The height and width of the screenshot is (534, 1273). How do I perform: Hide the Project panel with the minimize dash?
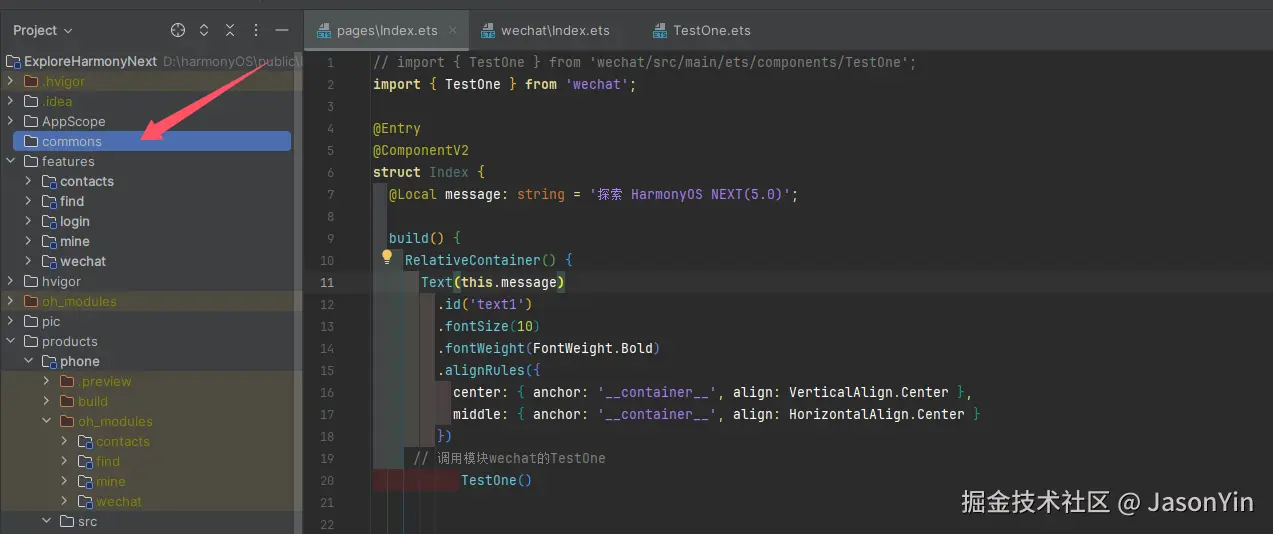click(282, 30)
